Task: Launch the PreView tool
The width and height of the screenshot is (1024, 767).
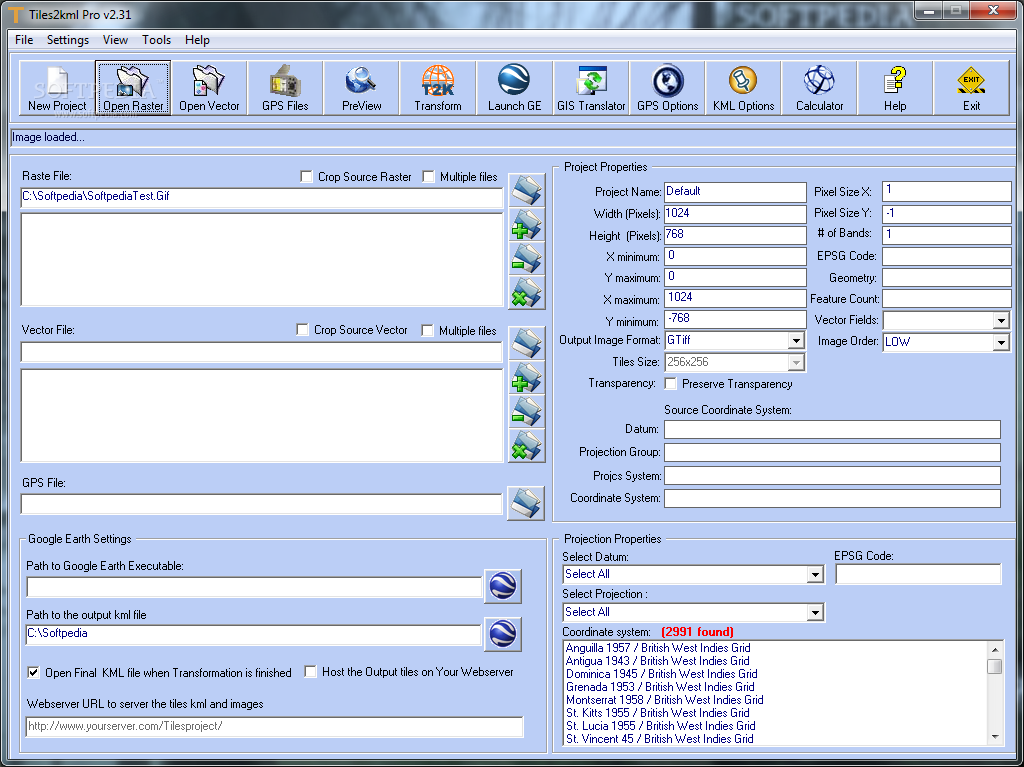Action: click(x=362, y=88)
